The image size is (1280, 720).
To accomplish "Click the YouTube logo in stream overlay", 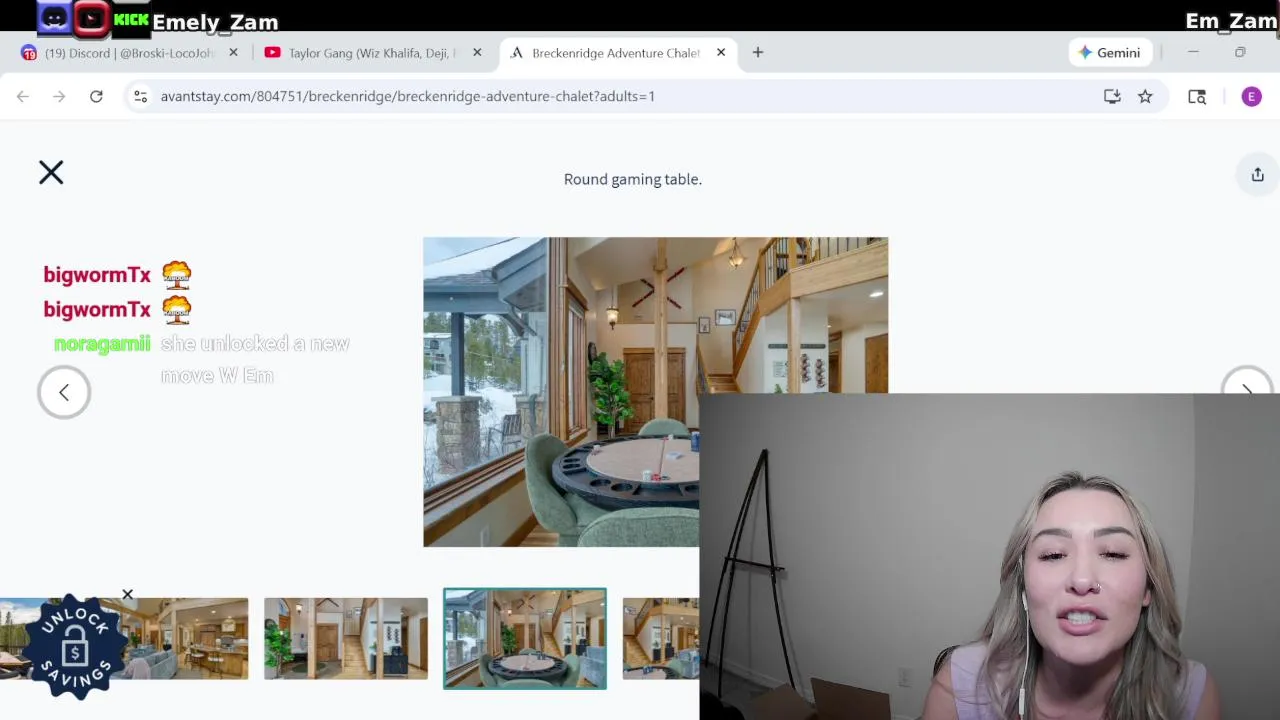I will click(91, 17).
